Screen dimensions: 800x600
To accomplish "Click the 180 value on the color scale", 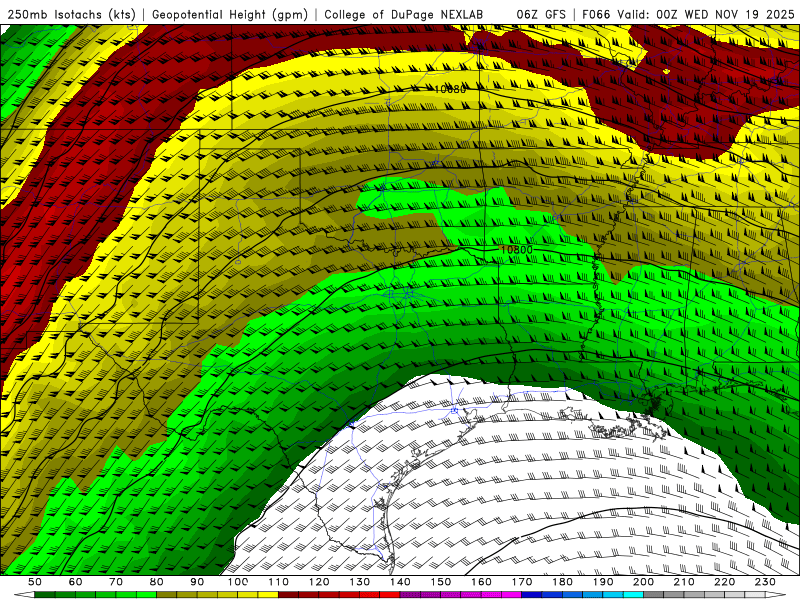I will (562, 582).
